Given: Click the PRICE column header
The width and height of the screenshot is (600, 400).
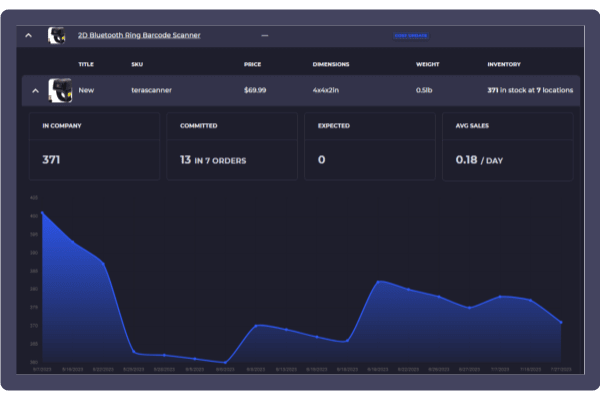Looking at the screenshot, I should tap(253, 64).
